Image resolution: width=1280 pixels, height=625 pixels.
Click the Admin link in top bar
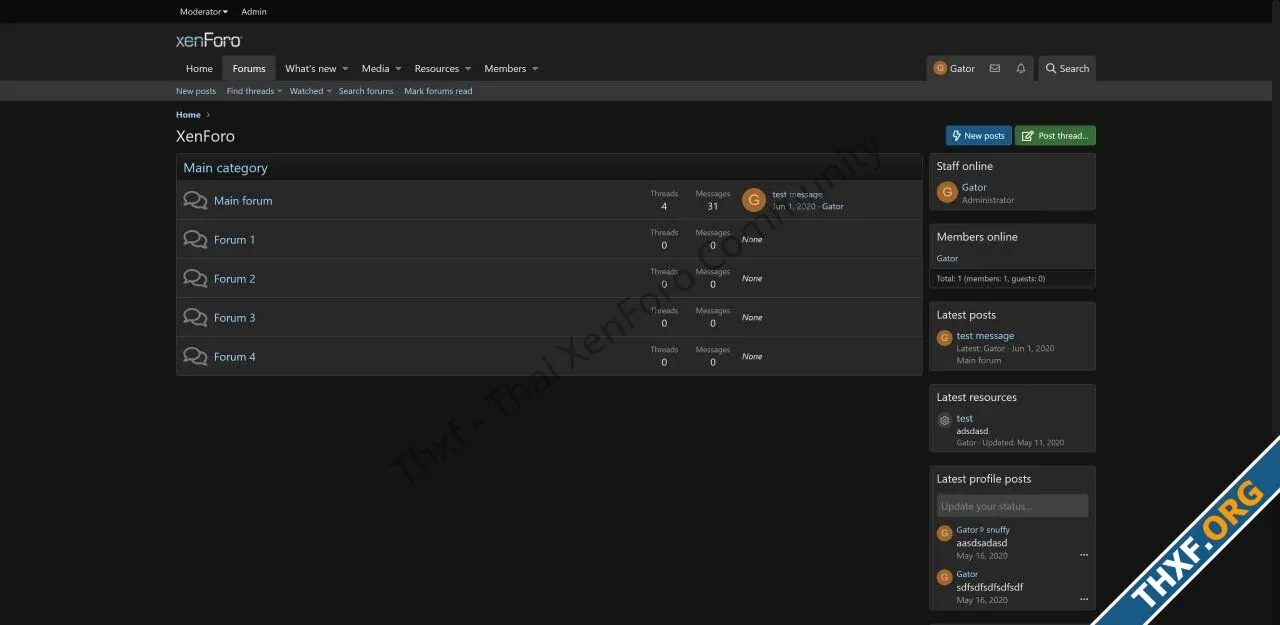pyautogui.click(x=254, y=12)
